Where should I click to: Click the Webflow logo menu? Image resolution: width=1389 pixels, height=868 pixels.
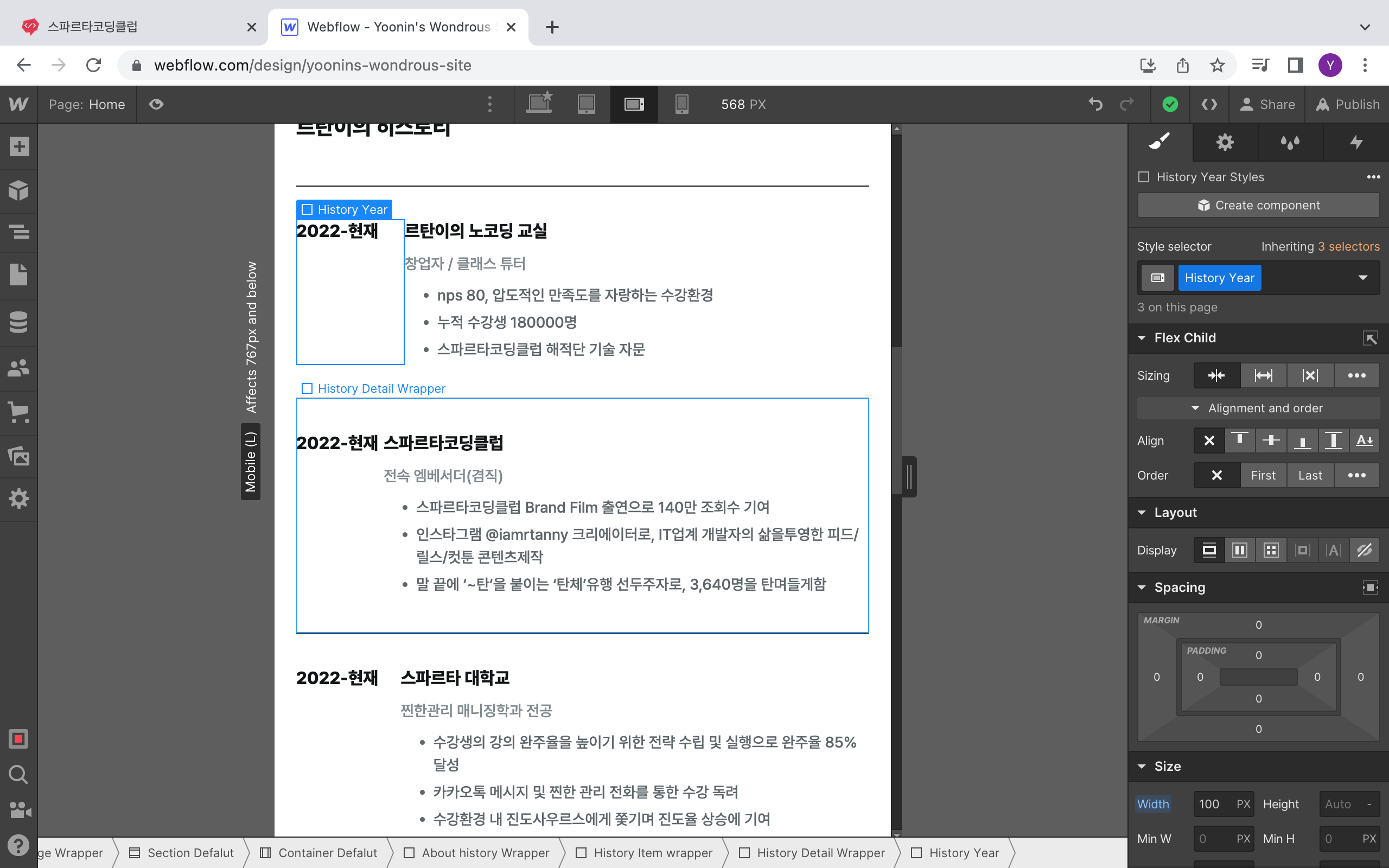coord(19,104)
